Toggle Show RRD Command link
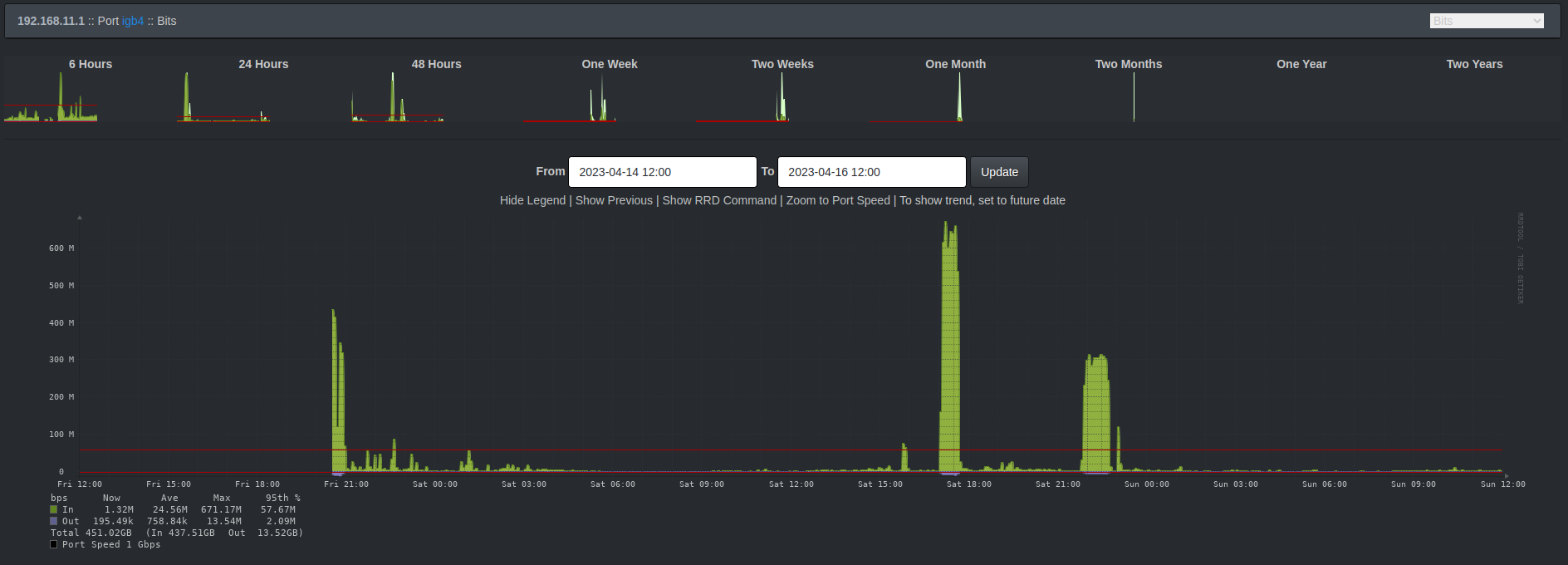The height and width of the screenshot is (565, 1568). [719, 200]
